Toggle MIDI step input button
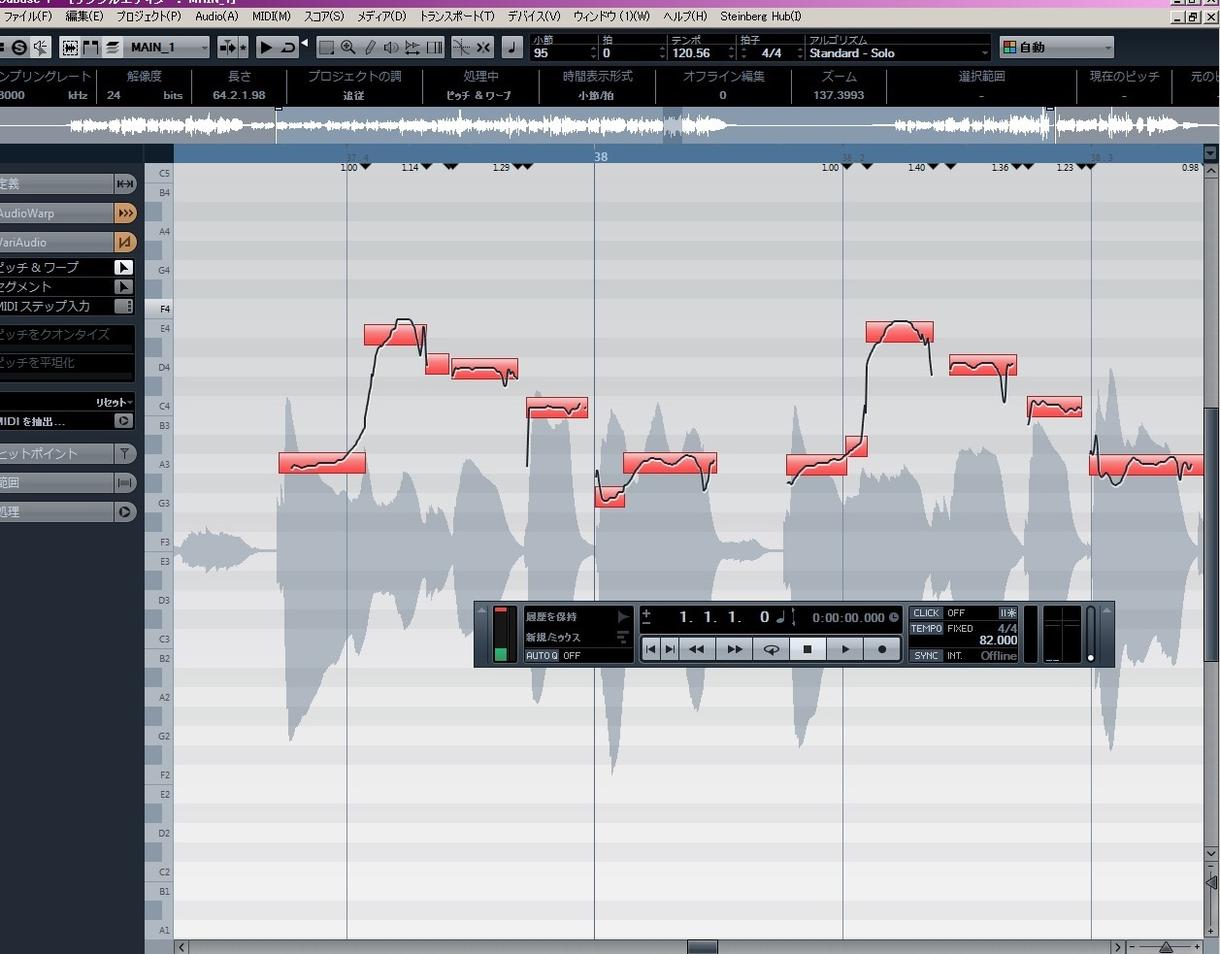 (123, 306)
